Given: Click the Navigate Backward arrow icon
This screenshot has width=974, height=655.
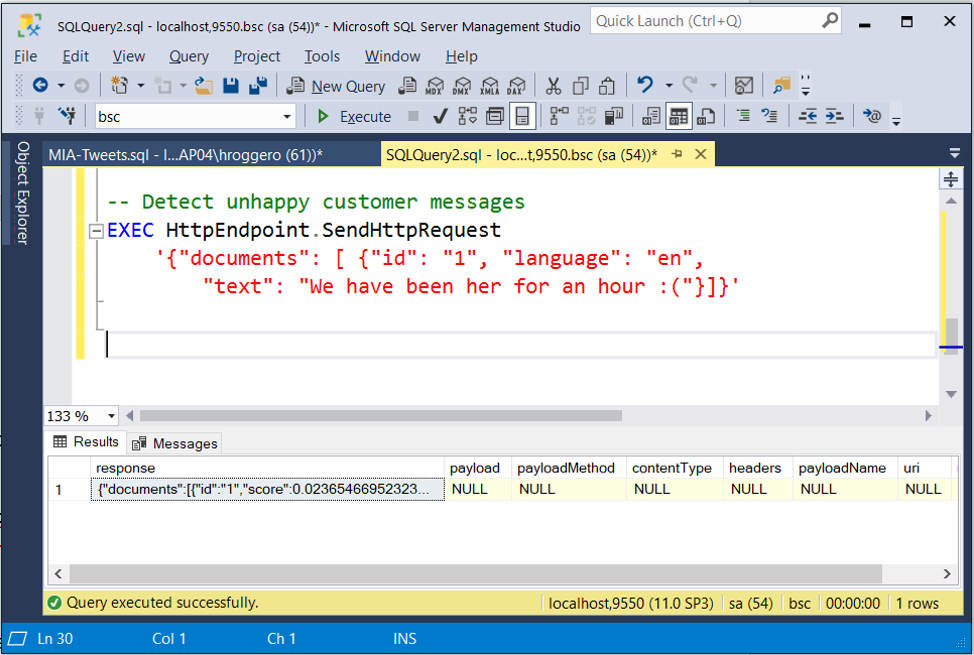Looking at the screenshot, I should tap(40, 85).
